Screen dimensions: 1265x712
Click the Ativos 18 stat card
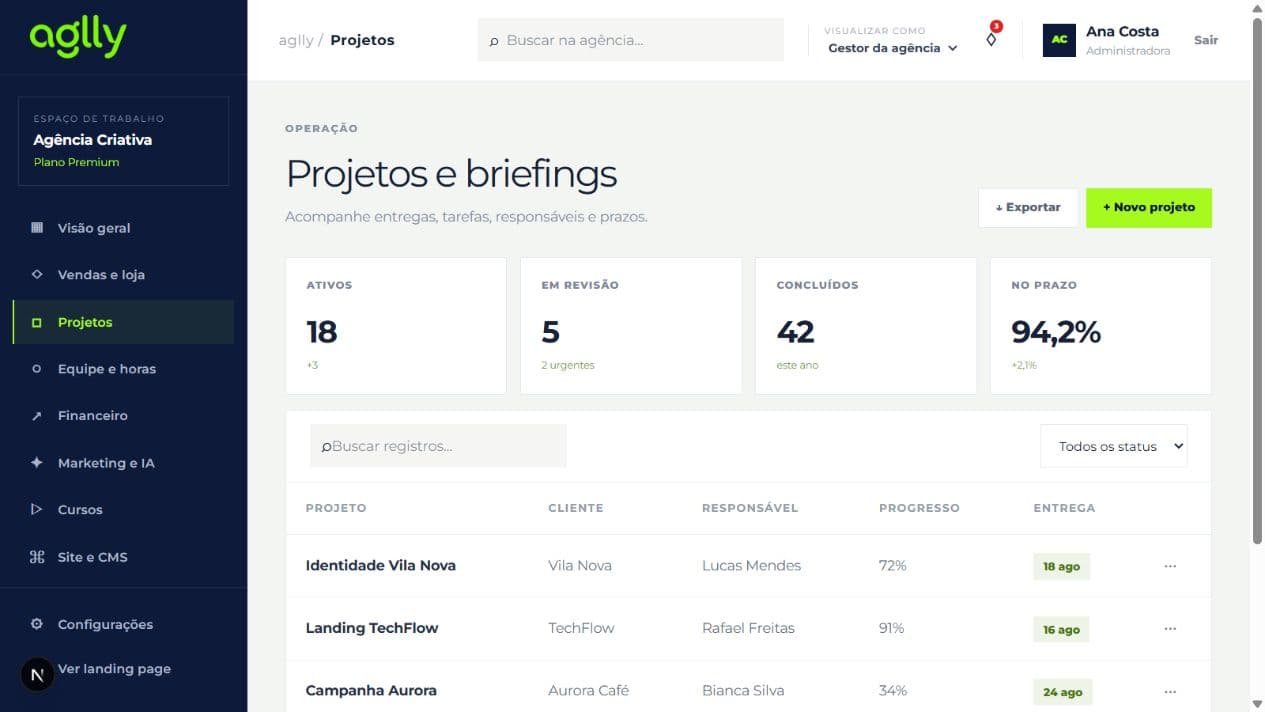click(x=396, y=326)
